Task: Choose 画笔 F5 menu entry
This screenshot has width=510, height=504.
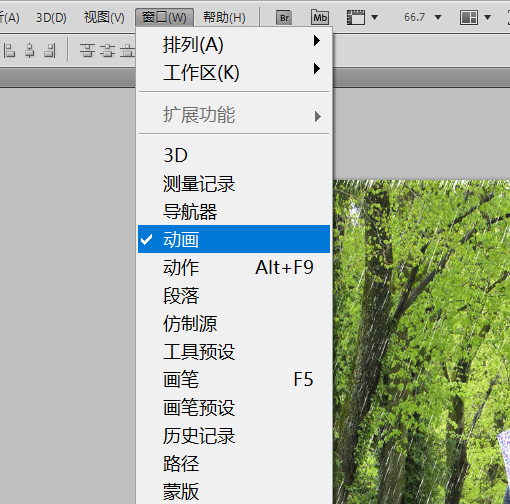Action: click(x=234, y=380)
